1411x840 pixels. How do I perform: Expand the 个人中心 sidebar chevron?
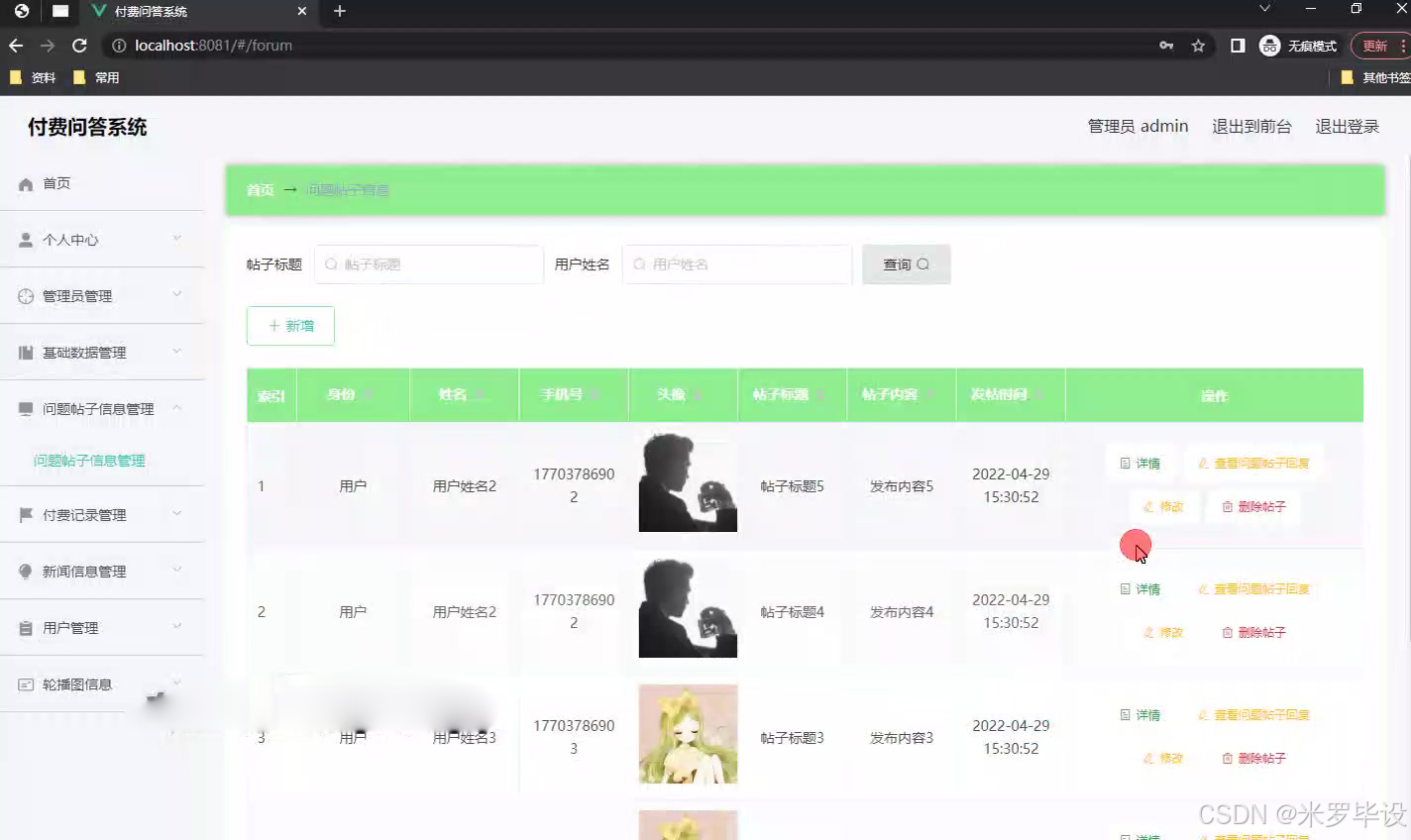pyautogui.click(x=177, y=239)
